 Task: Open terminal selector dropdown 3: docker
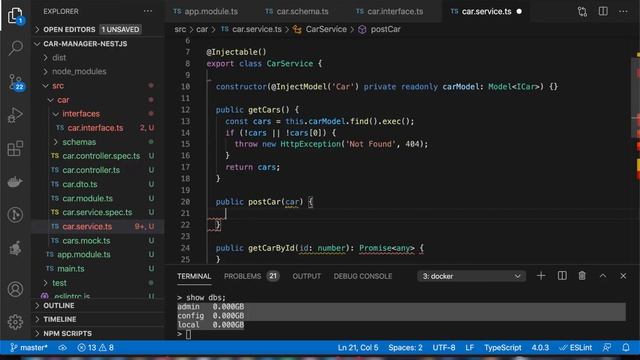click(471, 276)
